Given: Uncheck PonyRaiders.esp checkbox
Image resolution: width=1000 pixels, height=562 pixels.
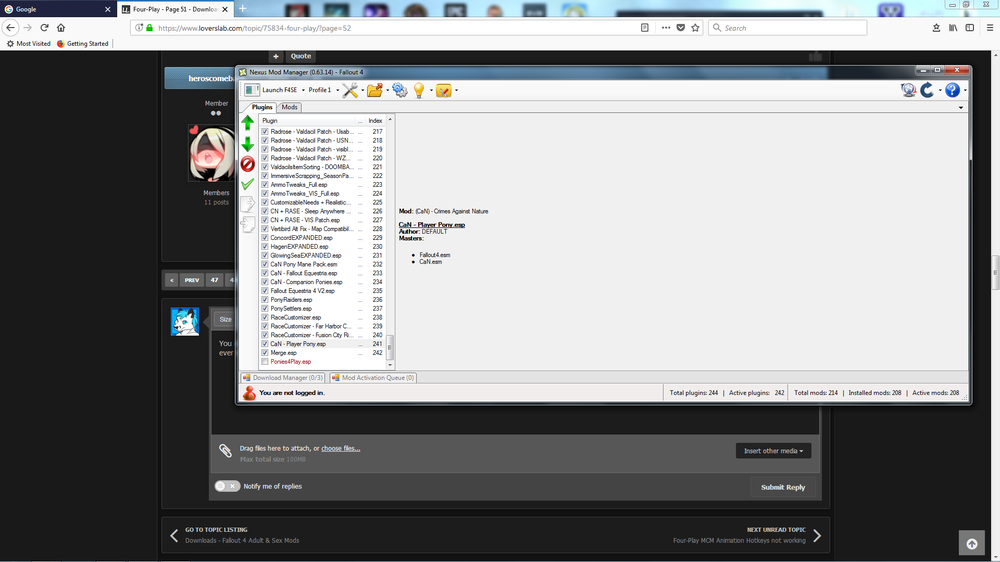Looking at the screenshot, I should pos(265,299).
